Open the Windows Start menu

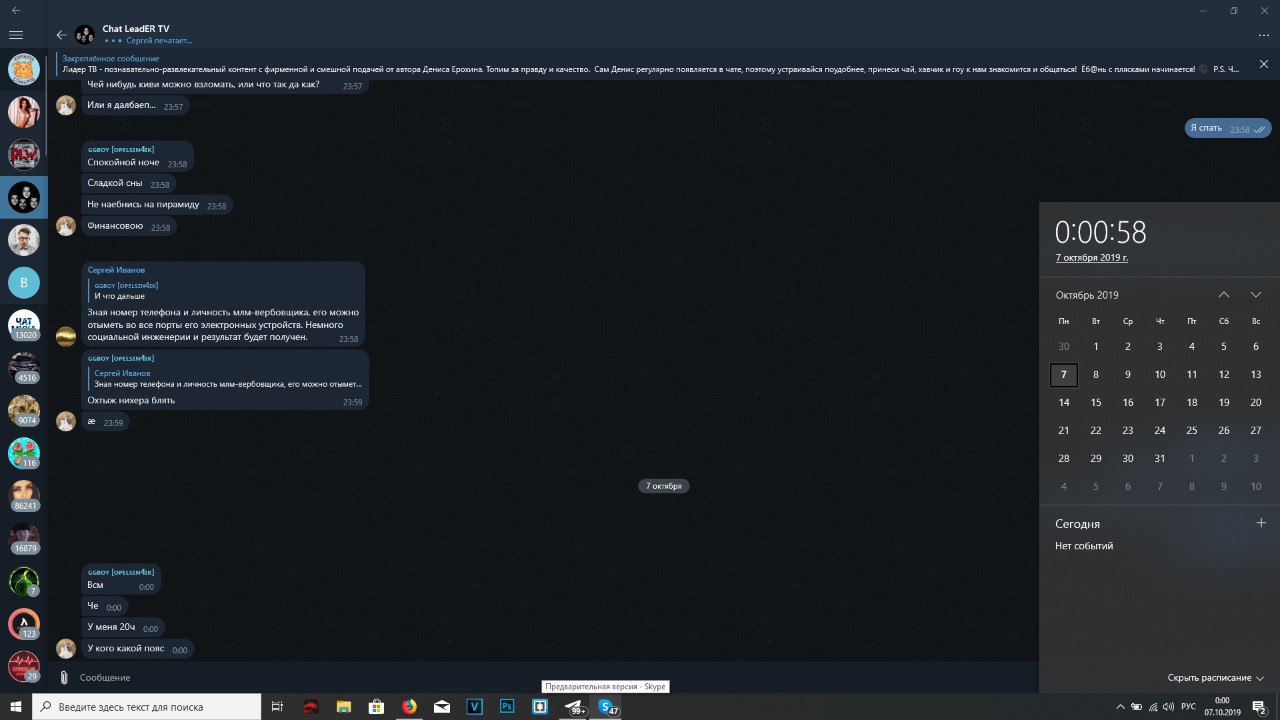[x=16, y=707]
